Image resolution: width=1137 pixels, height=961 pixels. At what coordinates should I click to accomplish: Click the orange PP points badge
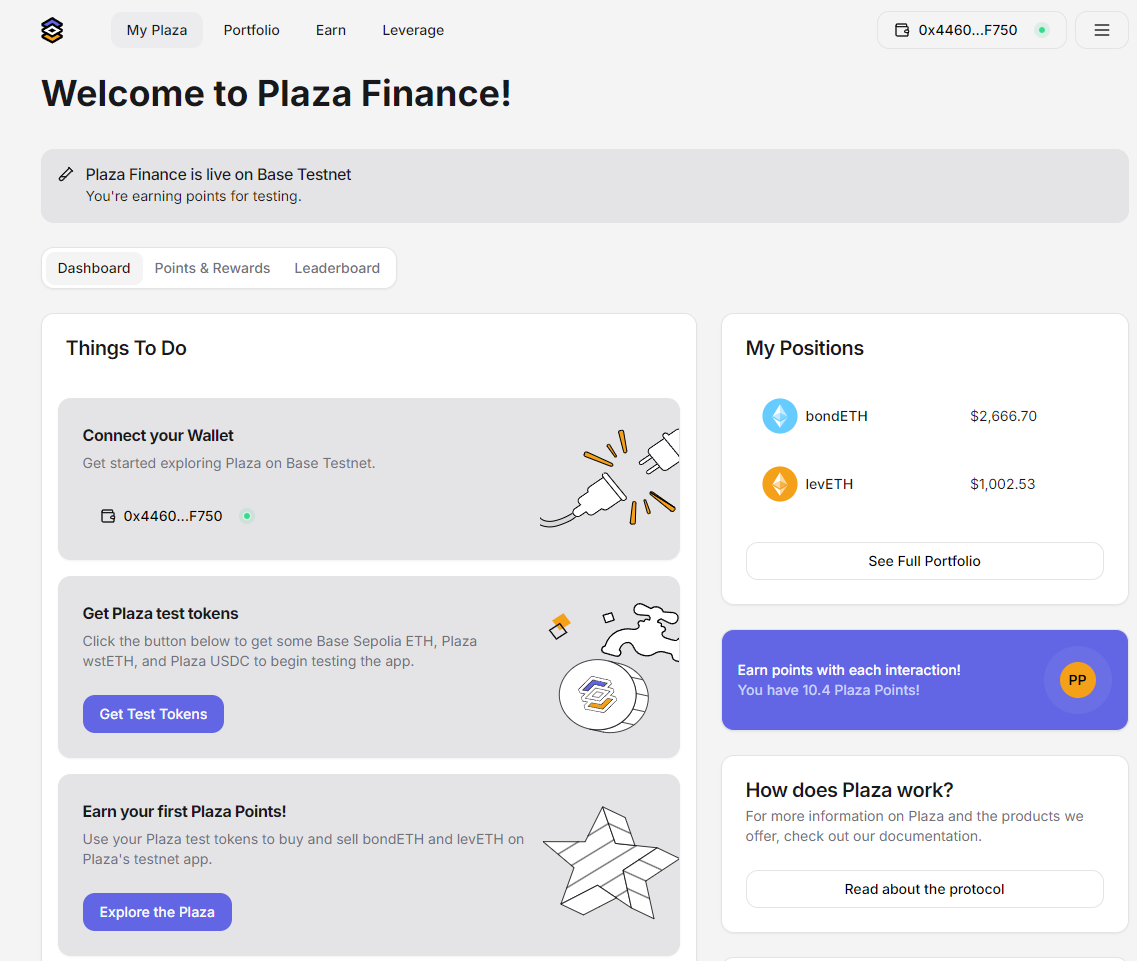1077,680
